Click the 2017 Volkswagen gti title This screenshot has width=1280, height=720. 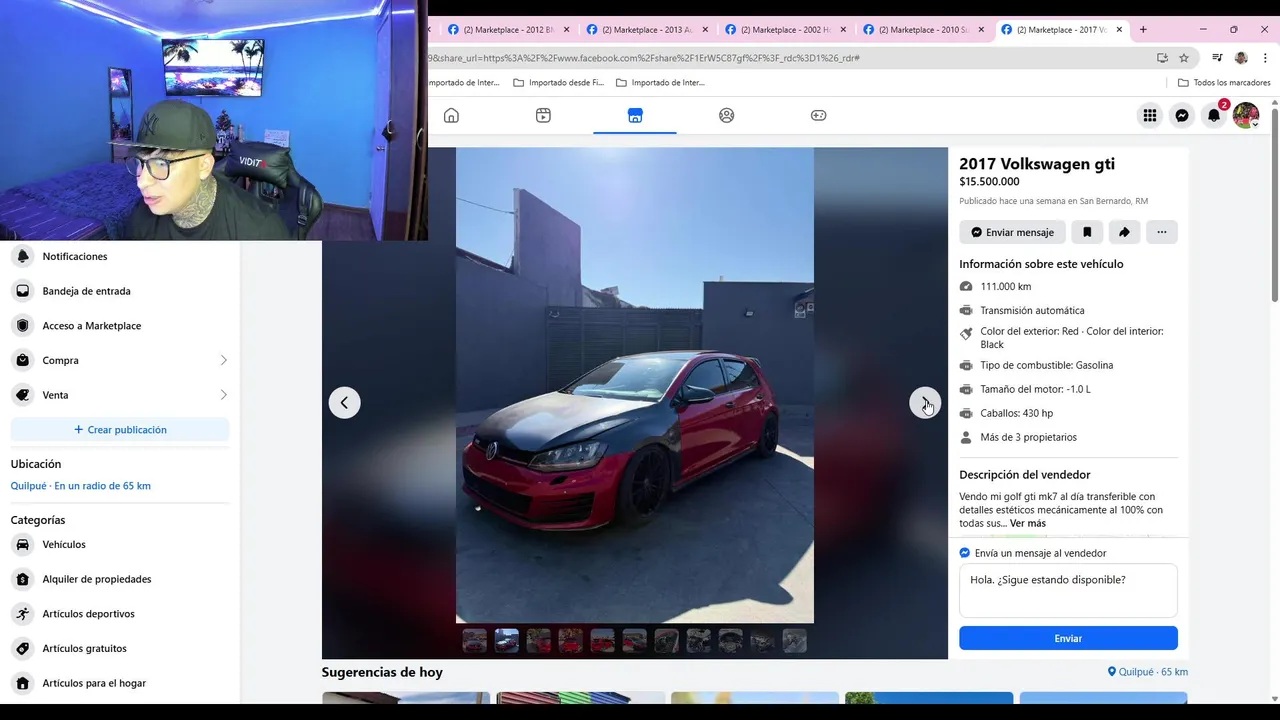1037,164
